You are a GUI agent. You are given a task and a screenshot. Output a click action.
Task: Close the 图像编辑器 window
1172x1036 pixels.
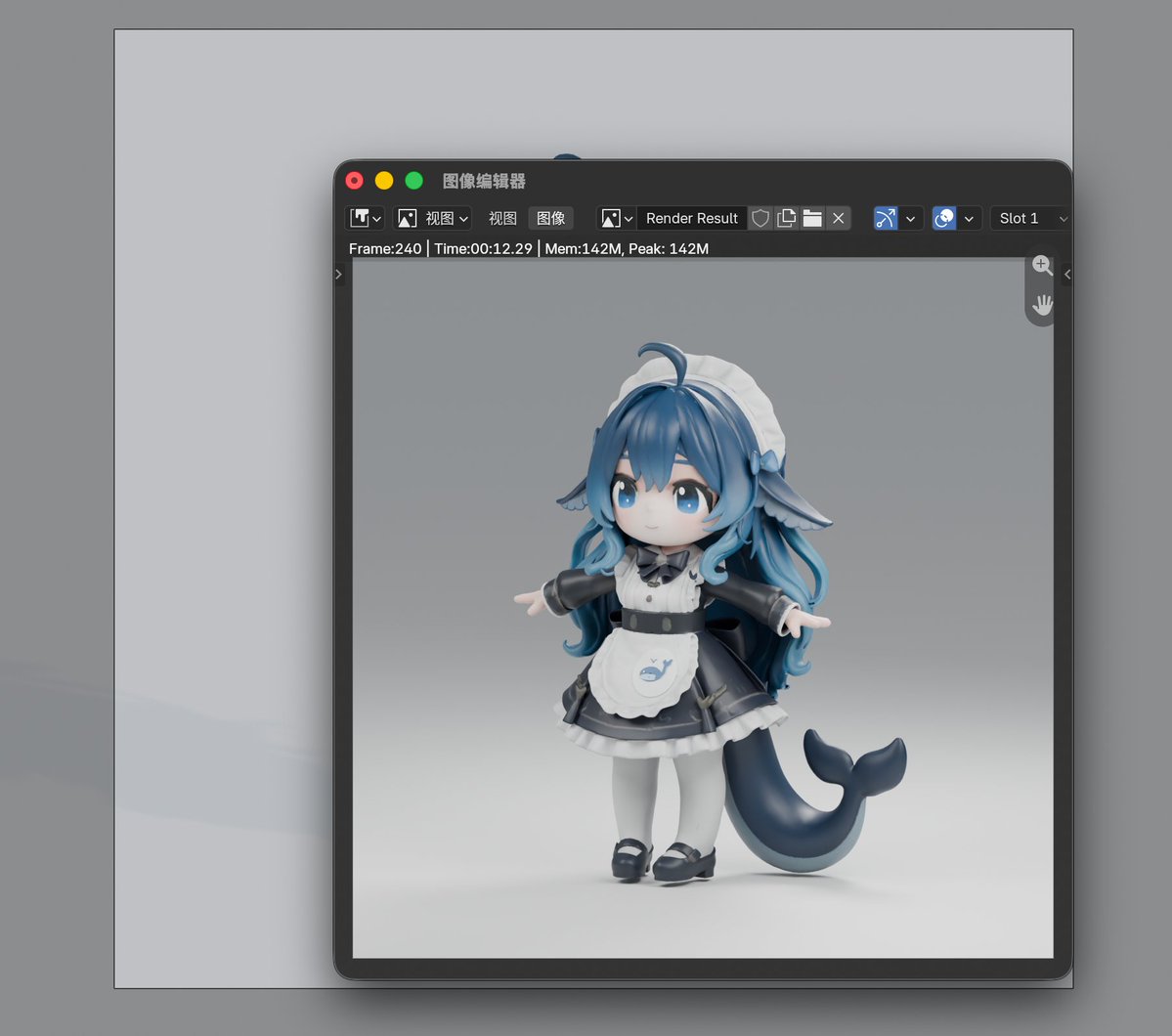click(354, 180)
